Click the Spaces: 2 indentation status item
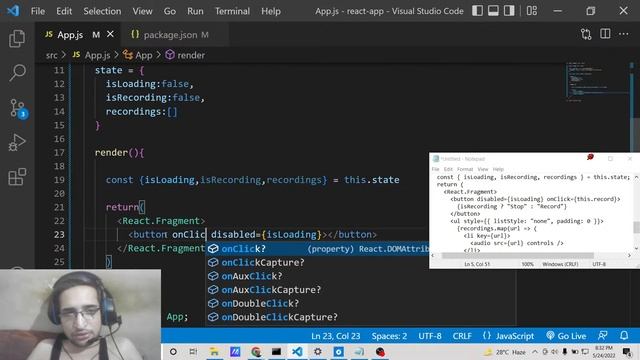640x360 pixels. 389,336
